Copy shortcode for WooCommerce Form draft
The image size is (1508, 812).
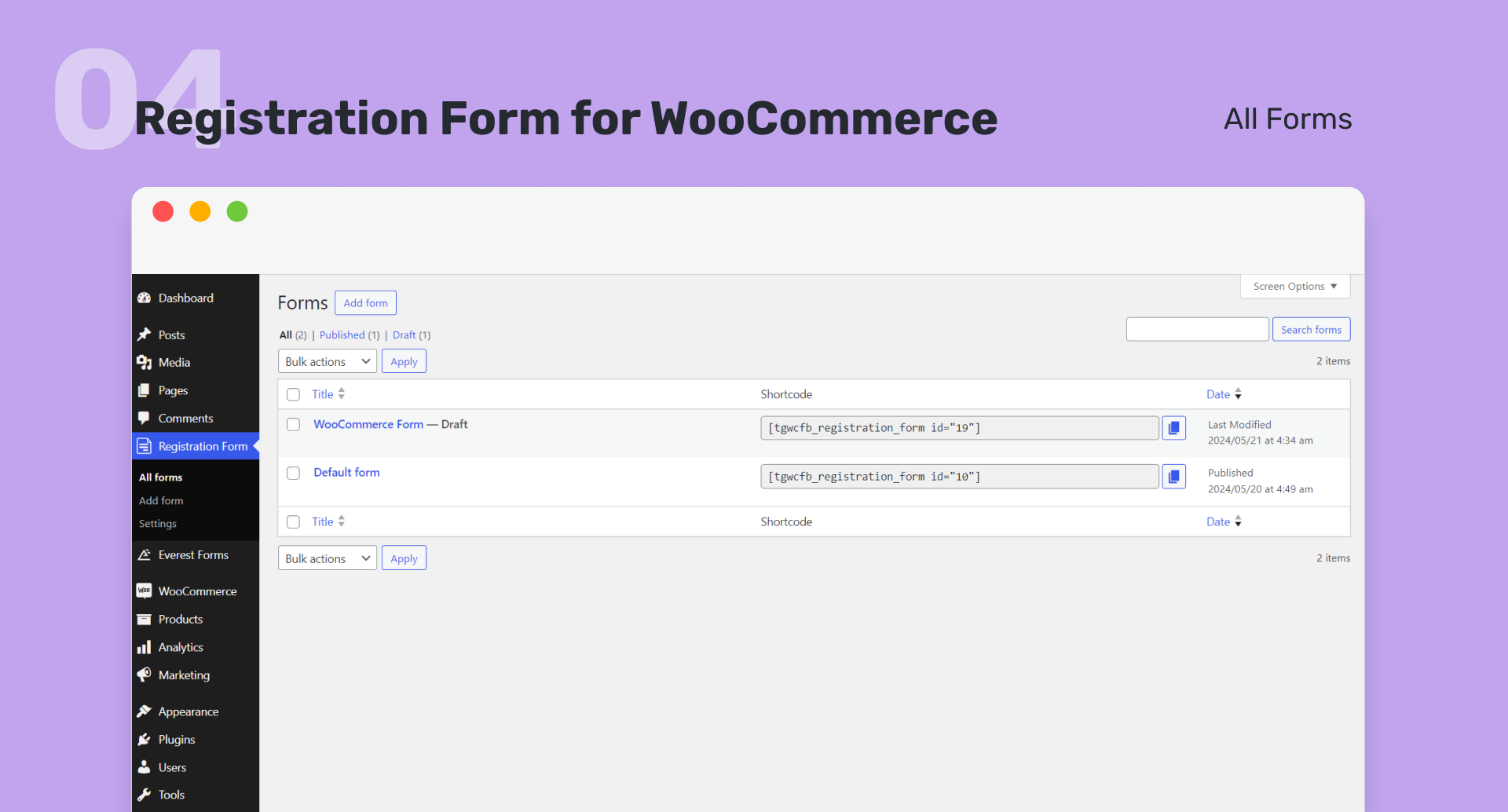tap(1173, 428)
